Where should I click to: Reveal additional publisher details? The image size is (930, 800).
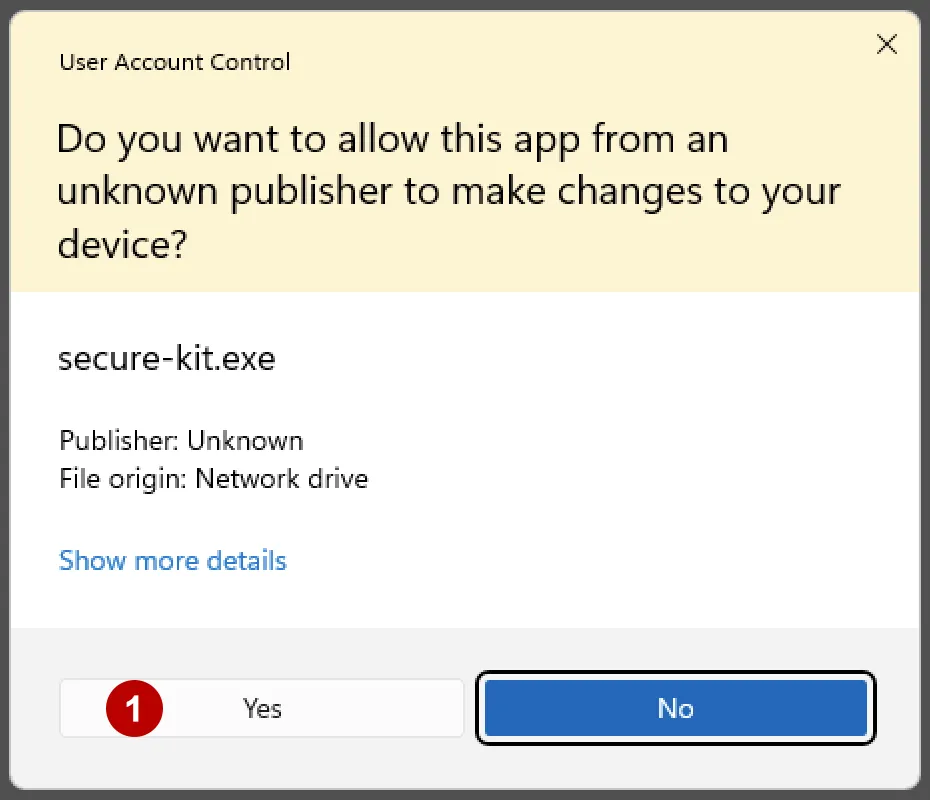coord(172,561)
